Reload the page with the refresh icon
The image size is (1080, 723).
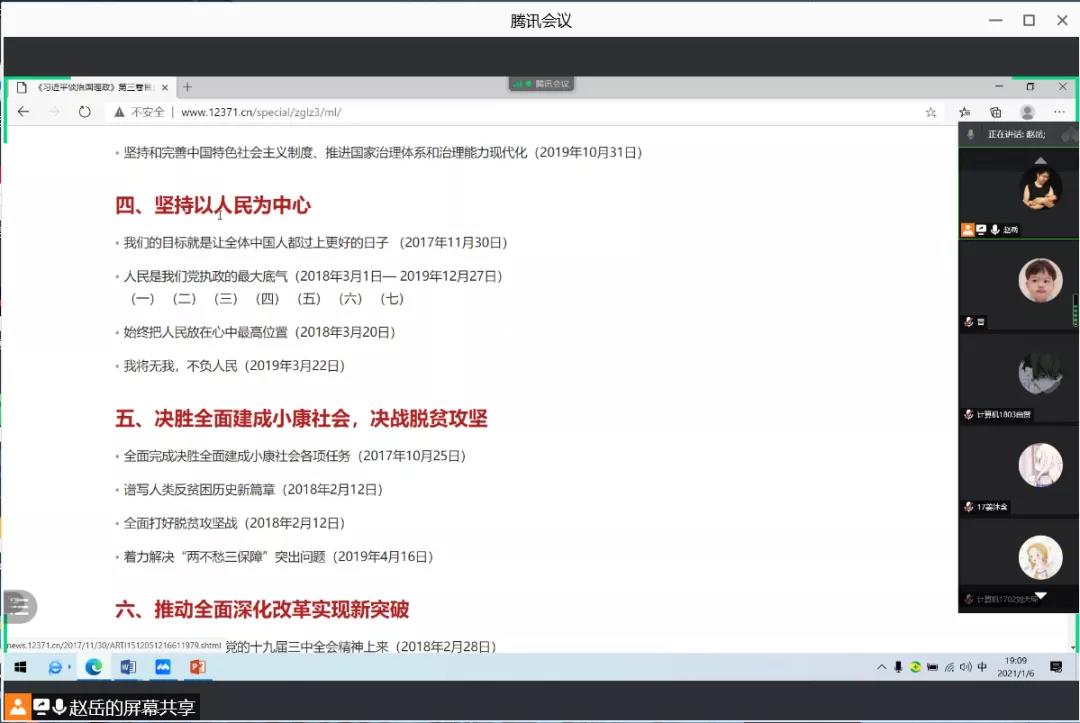[85, 112]
